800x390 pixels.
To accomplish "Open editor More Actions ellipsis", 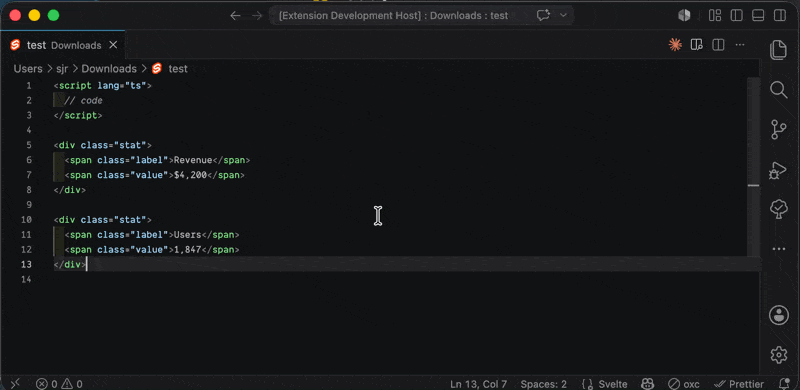I will coord(740,45).
